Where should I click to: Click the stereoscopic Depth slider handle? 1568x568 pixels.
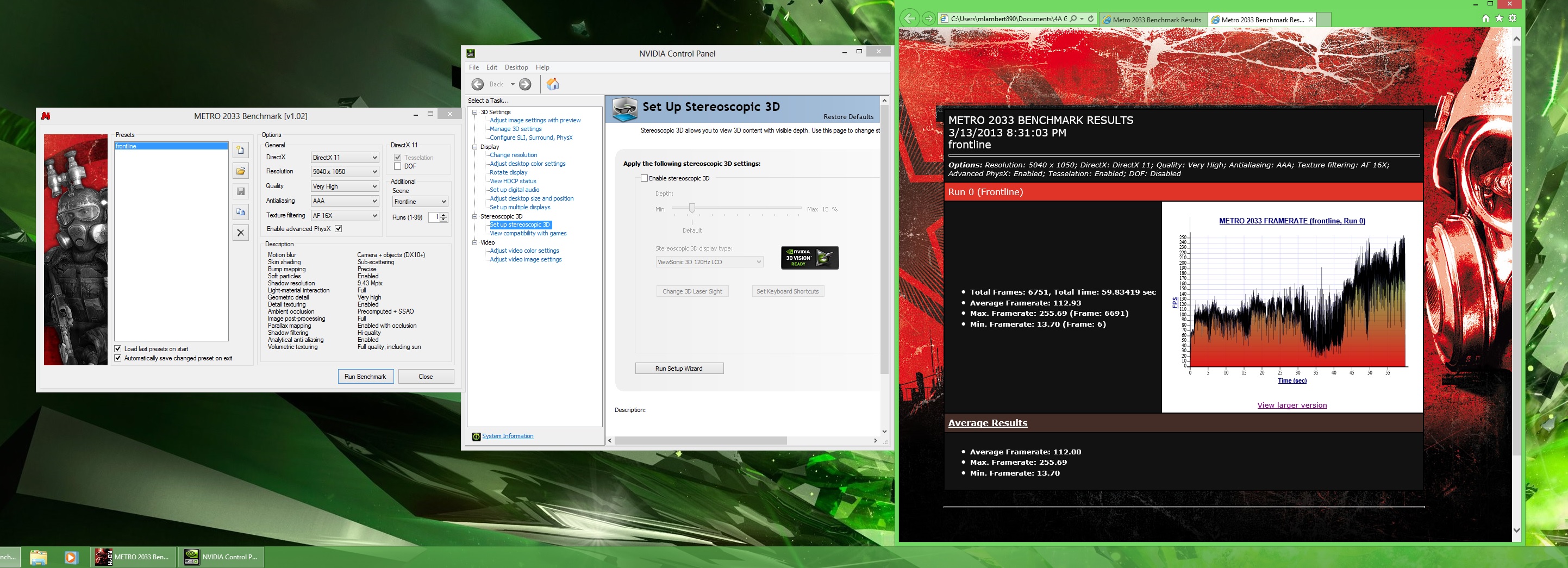(x=691, y=208)
